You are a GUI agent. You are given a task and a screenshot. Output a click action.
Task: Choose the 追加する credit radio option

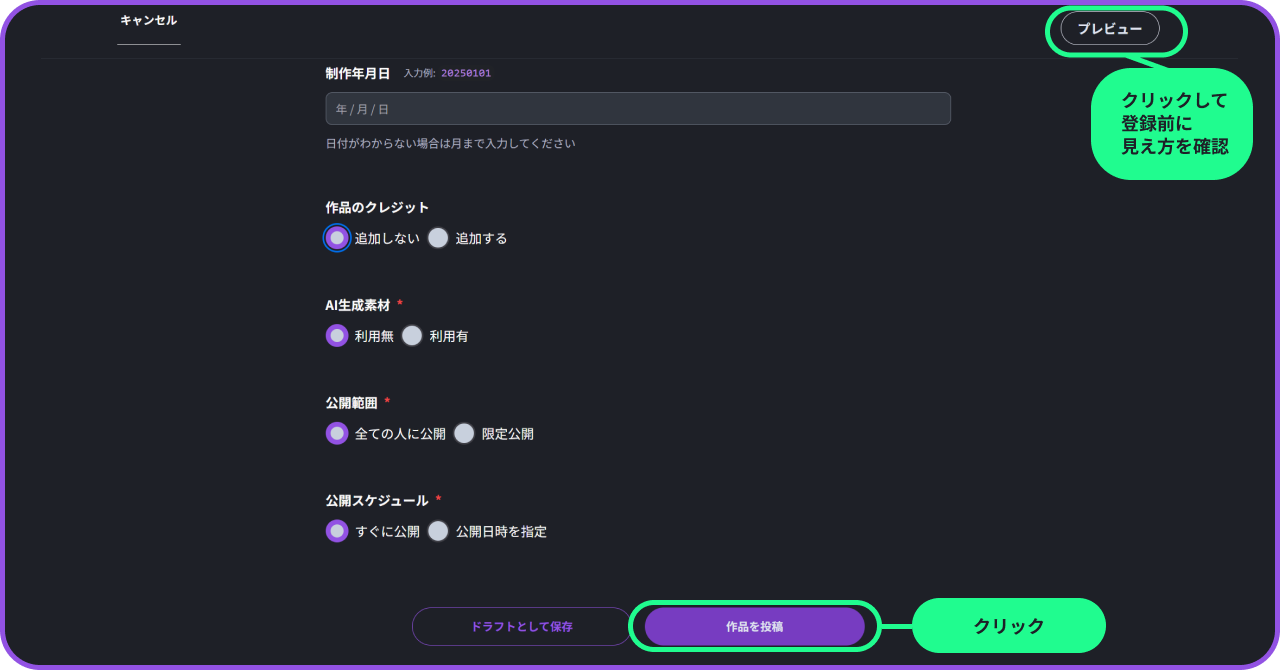pyautogui.click(x=438, y=238)
